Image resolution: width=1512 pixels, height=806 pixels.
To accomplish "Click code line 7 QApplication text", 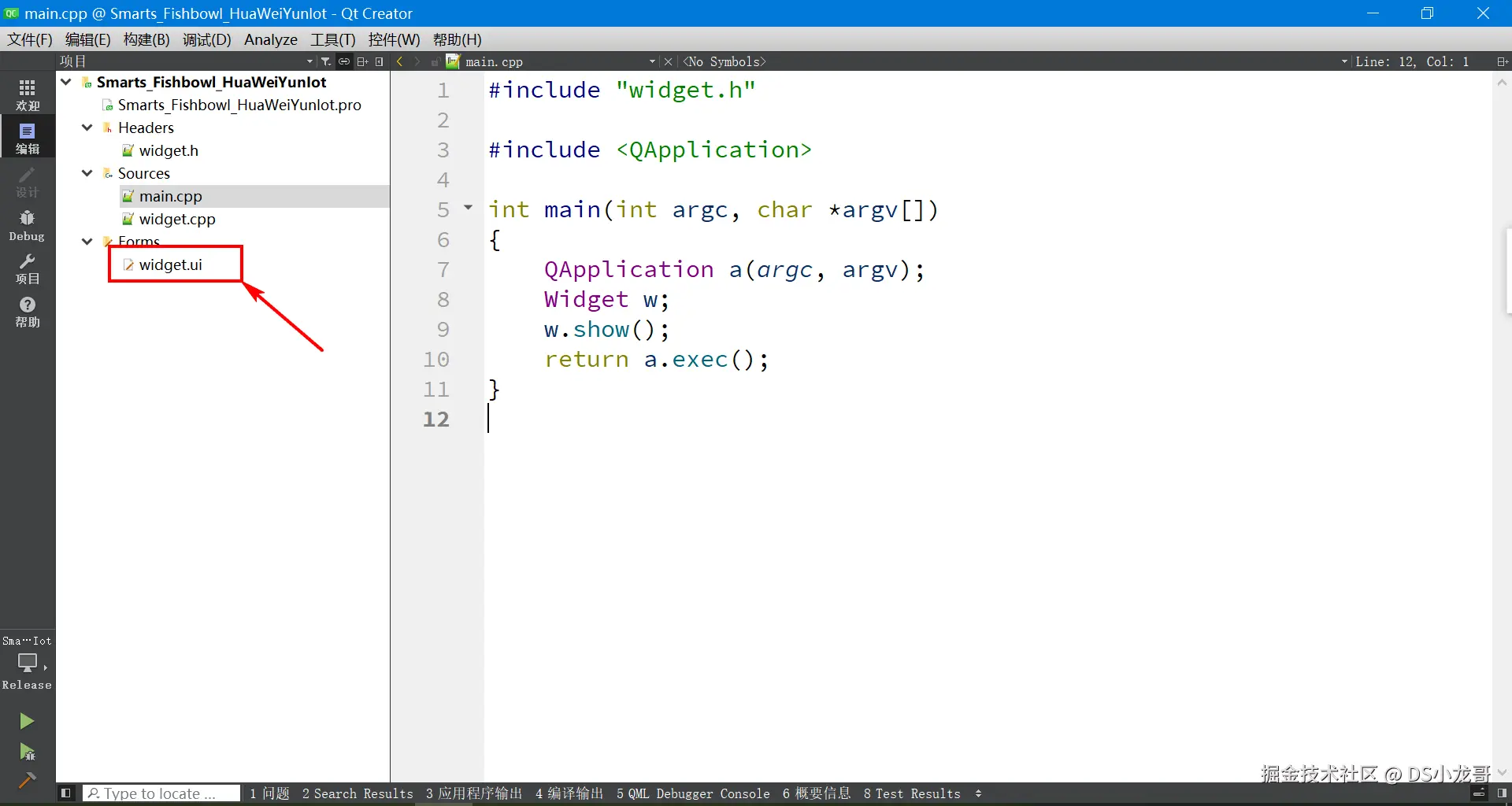I will (x=628, y=269).
